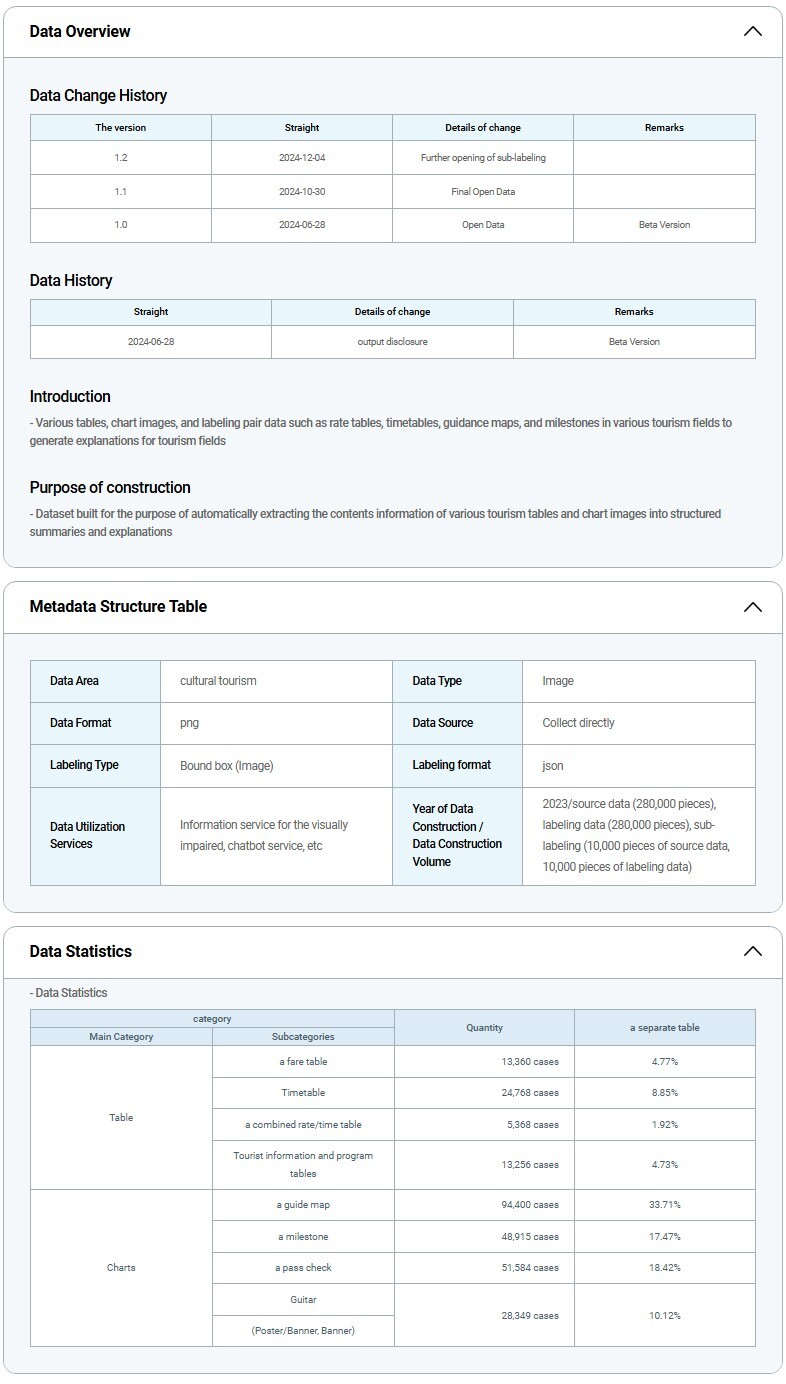Collapse the Data Overview section chevron
This screenshot has width=786, height=1384.
(752, 31)
